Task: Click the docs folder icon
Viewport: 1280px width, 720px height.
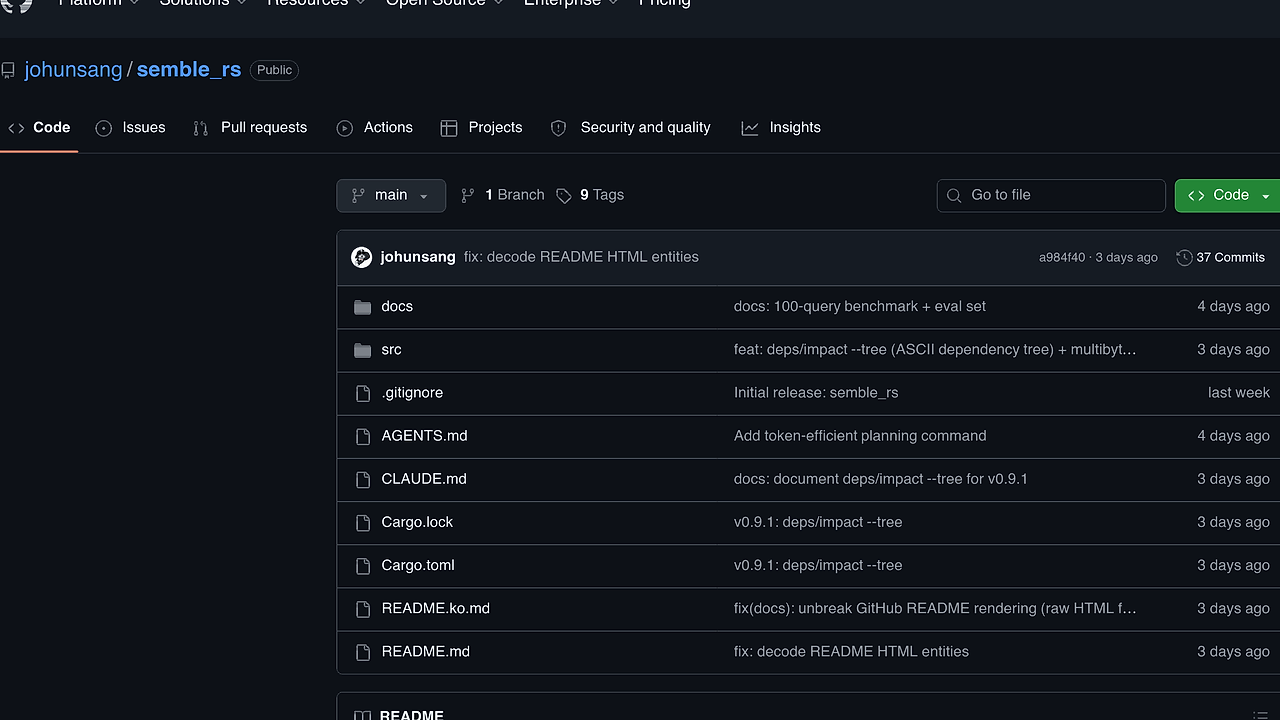Action: point(363,307)
